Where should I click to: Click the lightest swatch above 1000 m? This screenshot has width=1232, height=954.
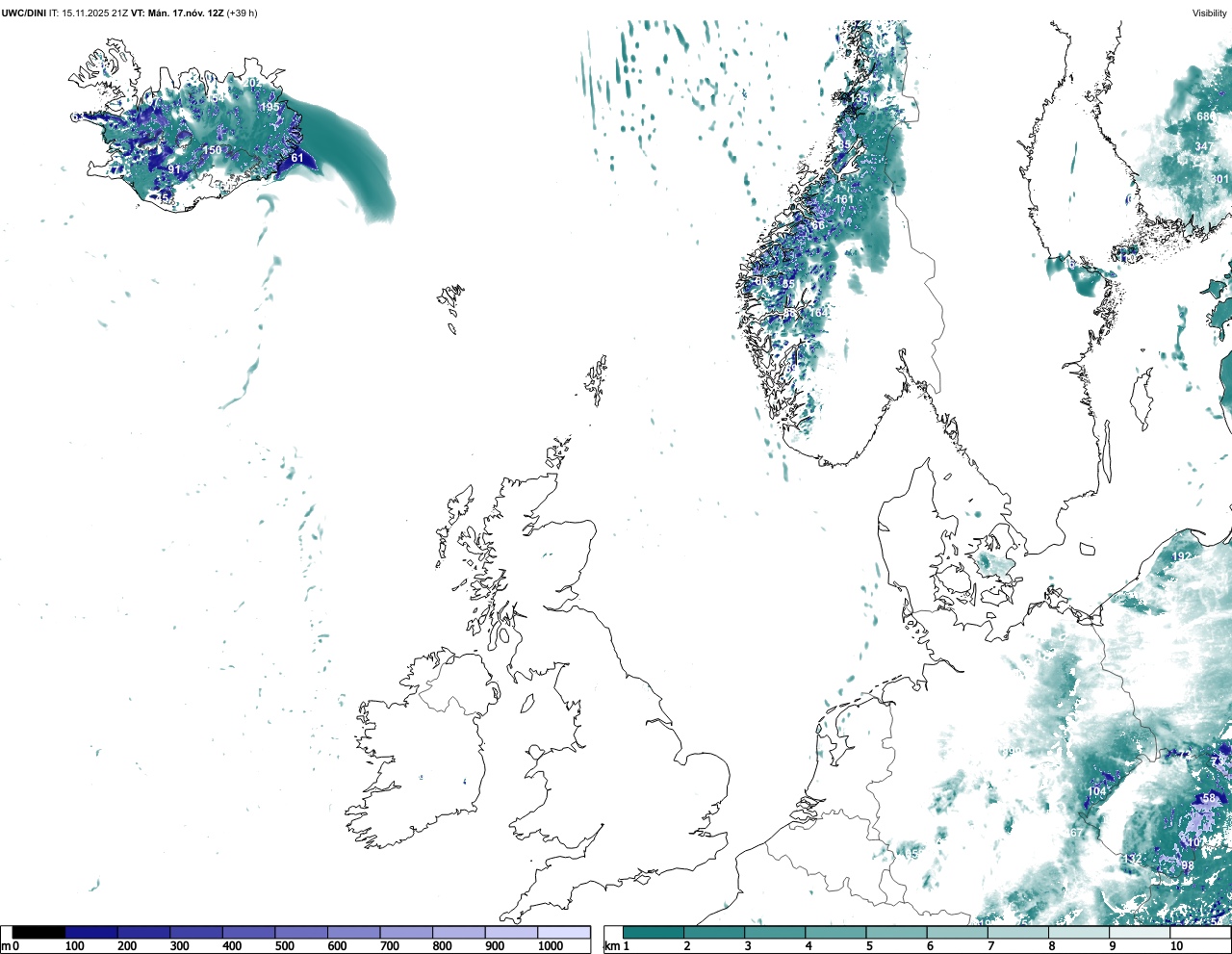pyautogui.click(x=563, y=933)
